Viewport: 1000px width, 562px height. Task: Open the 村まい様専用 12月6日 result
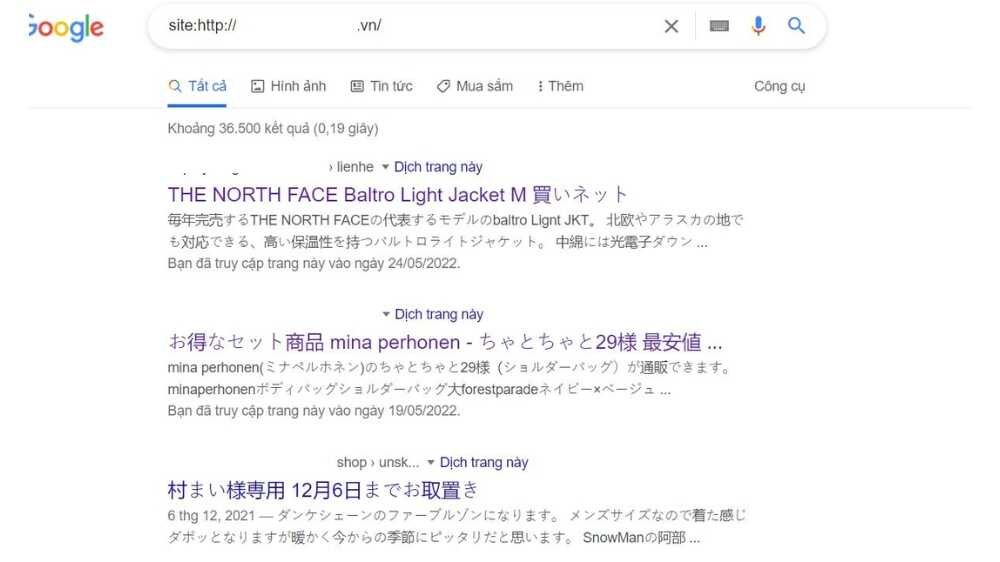(323, 490)
